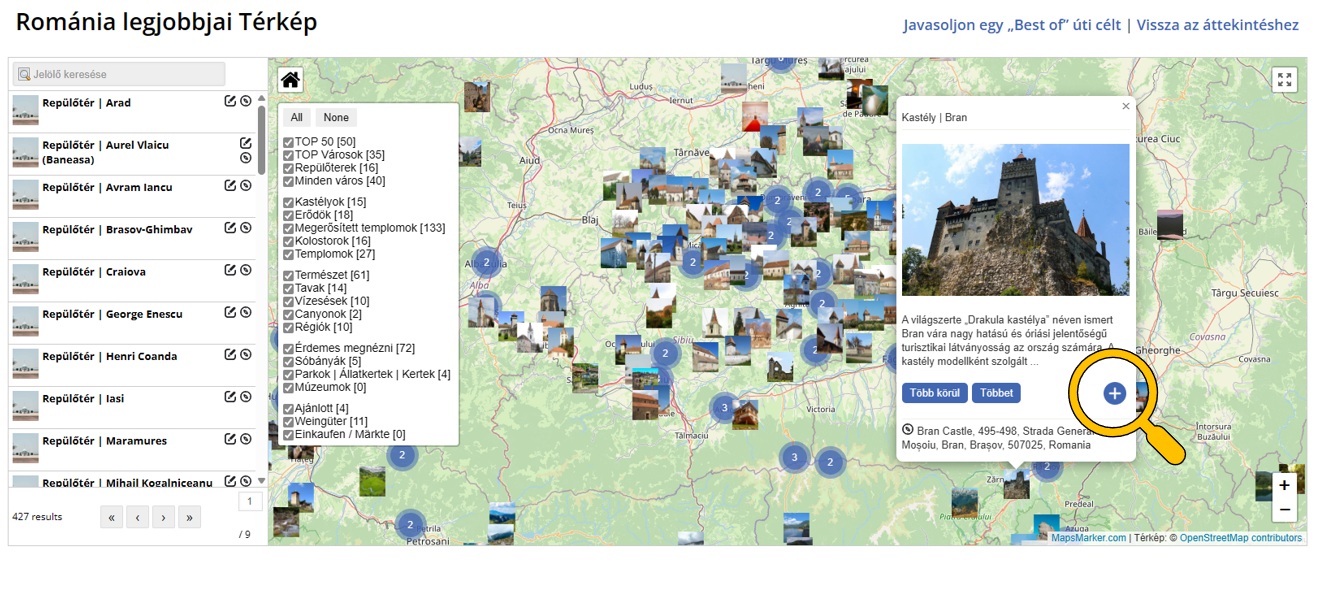The image size is (1329, 597).
Task: Toggle the TOP 50 [50] checkbox
Action: [288, 142]
